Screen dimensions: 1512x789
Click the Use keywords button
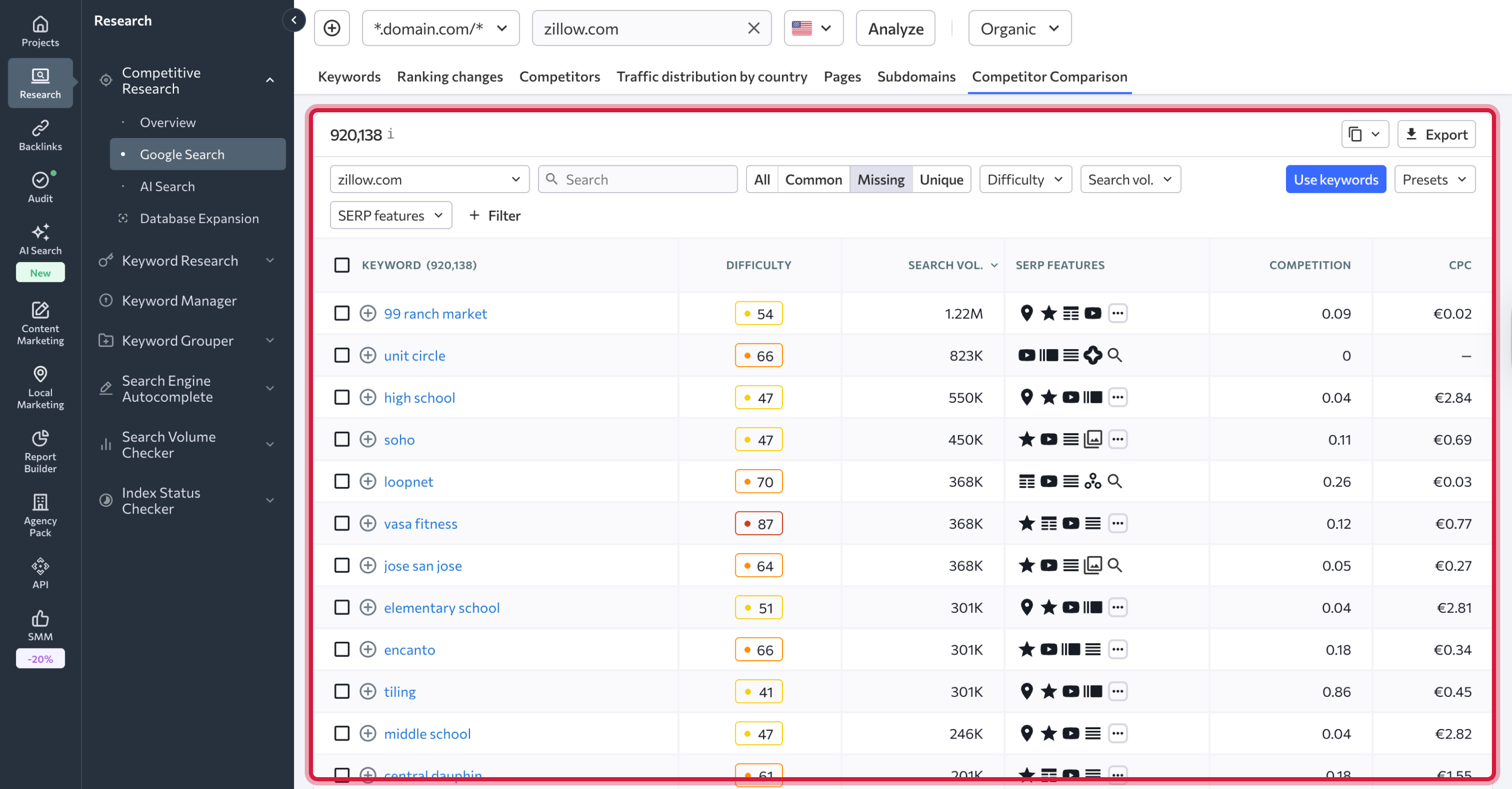tap(1335, 180)
